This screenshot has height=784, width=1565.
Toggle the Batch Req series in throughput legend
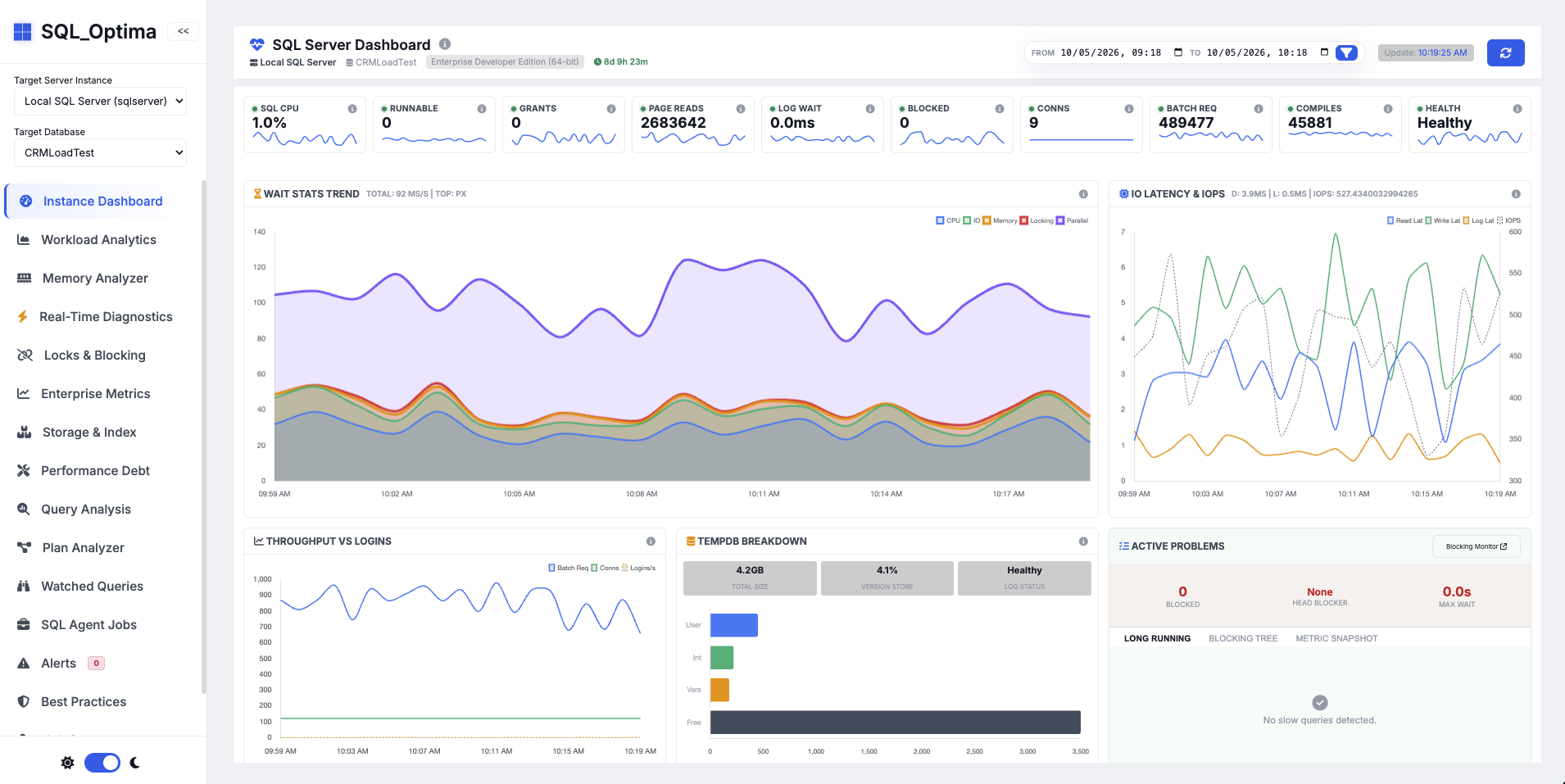tap(568, 568)
